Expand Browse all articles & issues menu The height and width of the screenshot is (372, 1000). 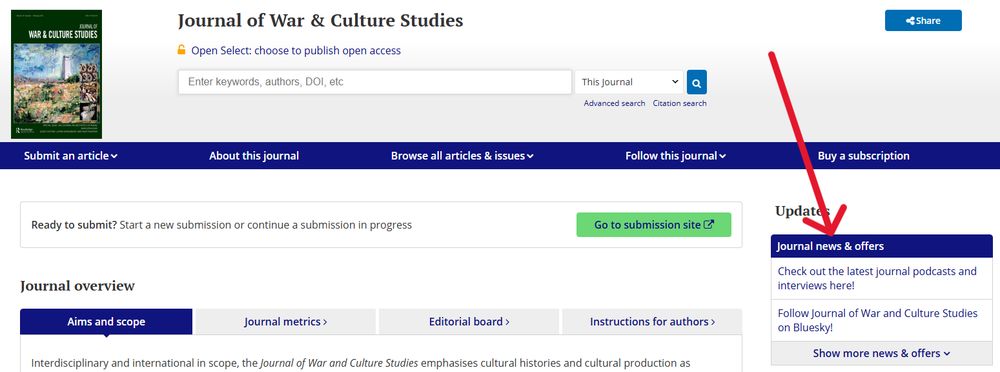(x=462, y=156)
